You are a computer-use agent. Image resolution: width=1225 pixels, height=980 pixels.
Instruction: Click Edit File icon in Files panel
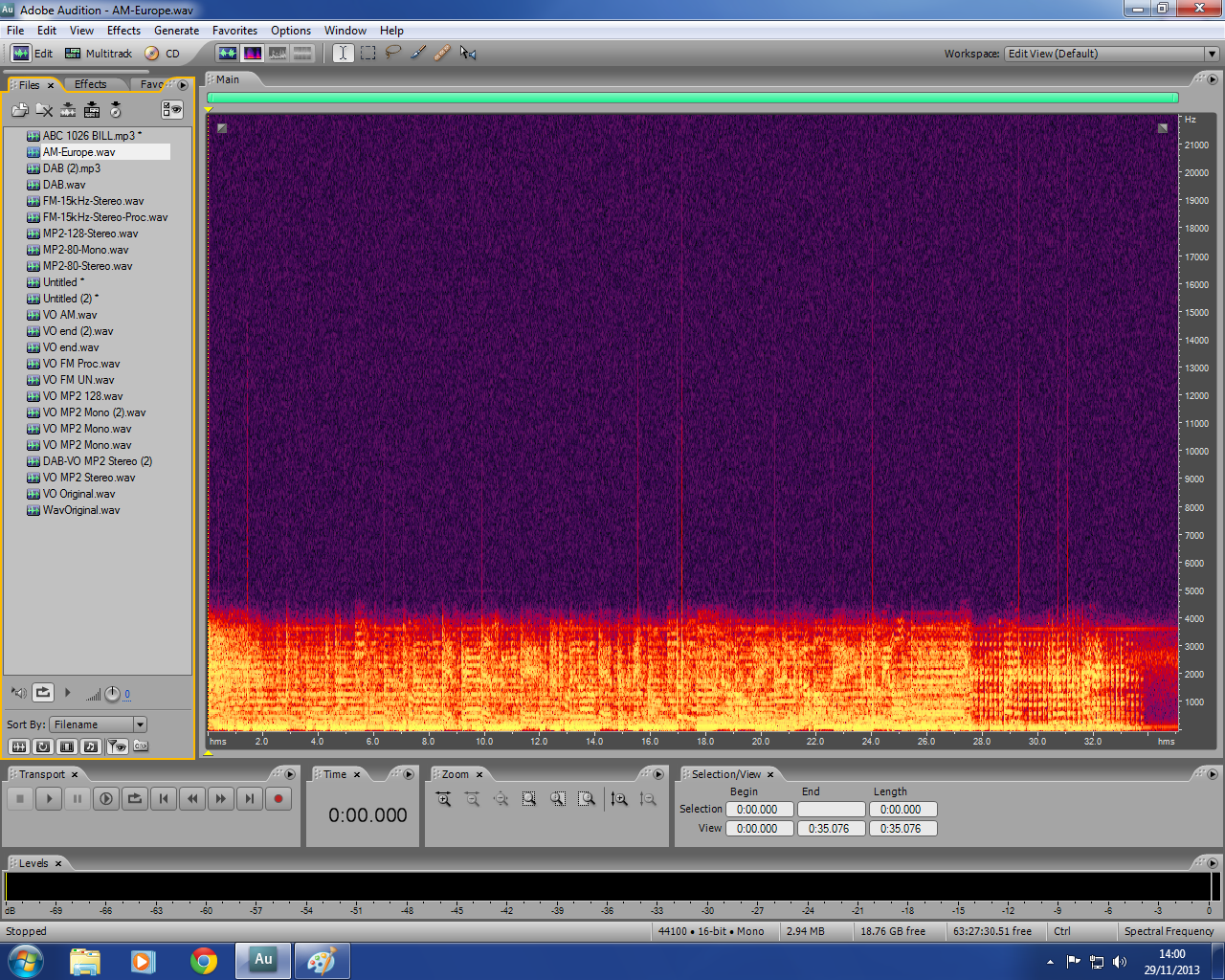pos(68,110)
